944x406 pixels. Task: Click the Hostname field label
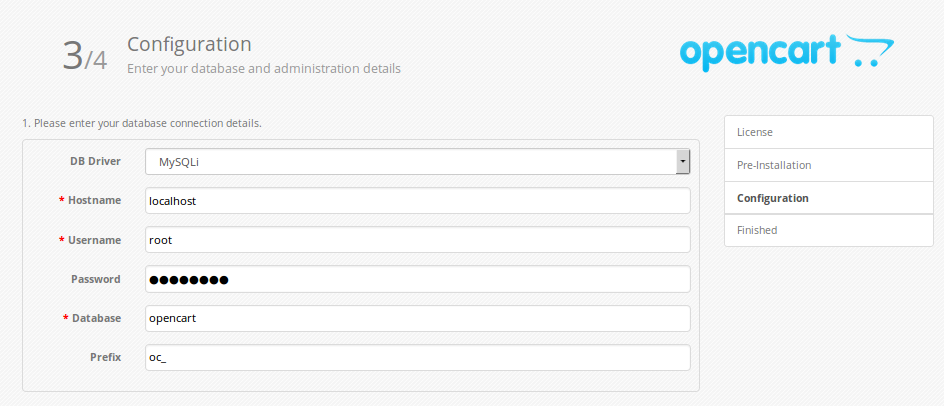(94, 200)
